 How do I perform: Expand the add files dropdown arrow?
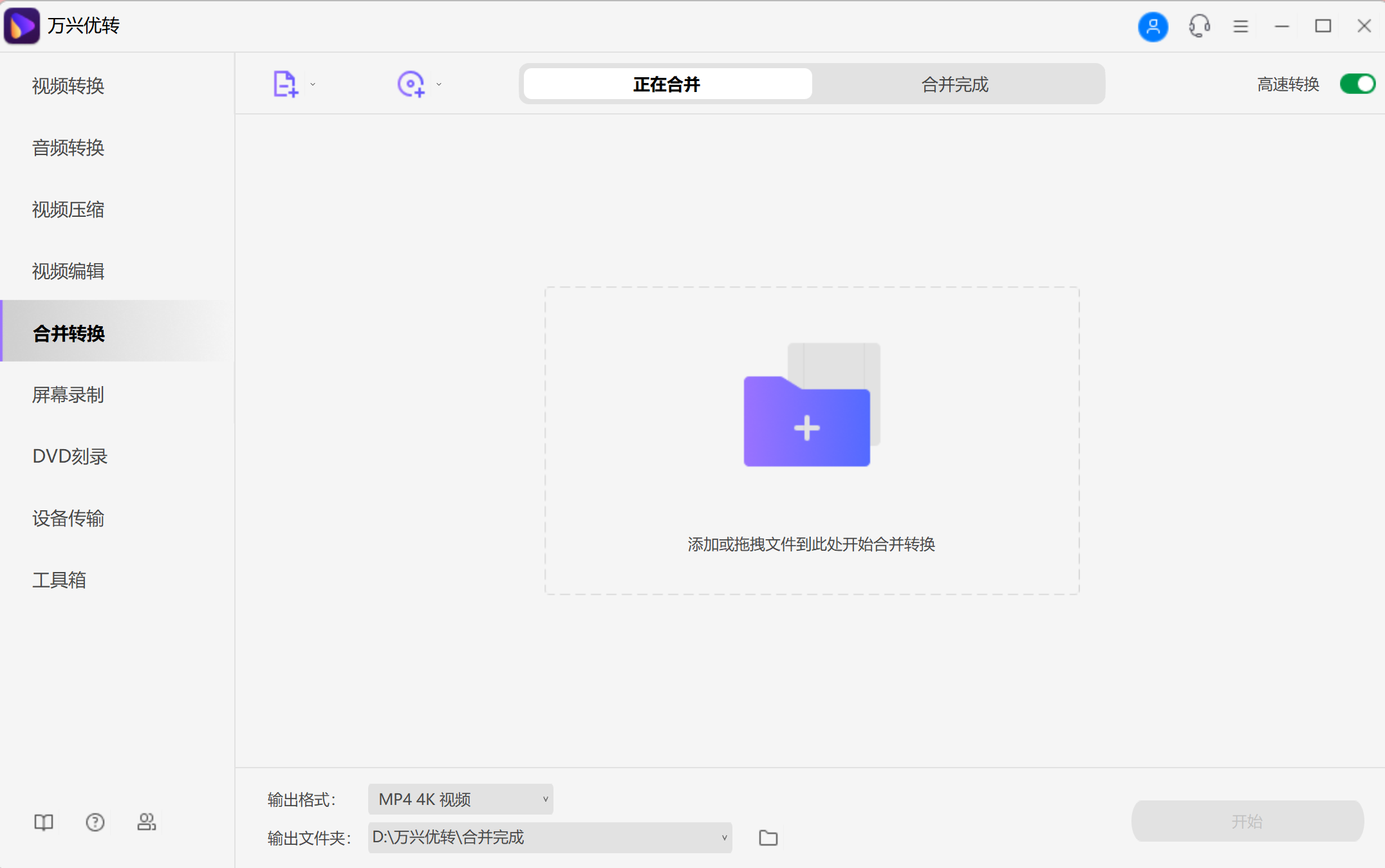coord(313,84)
